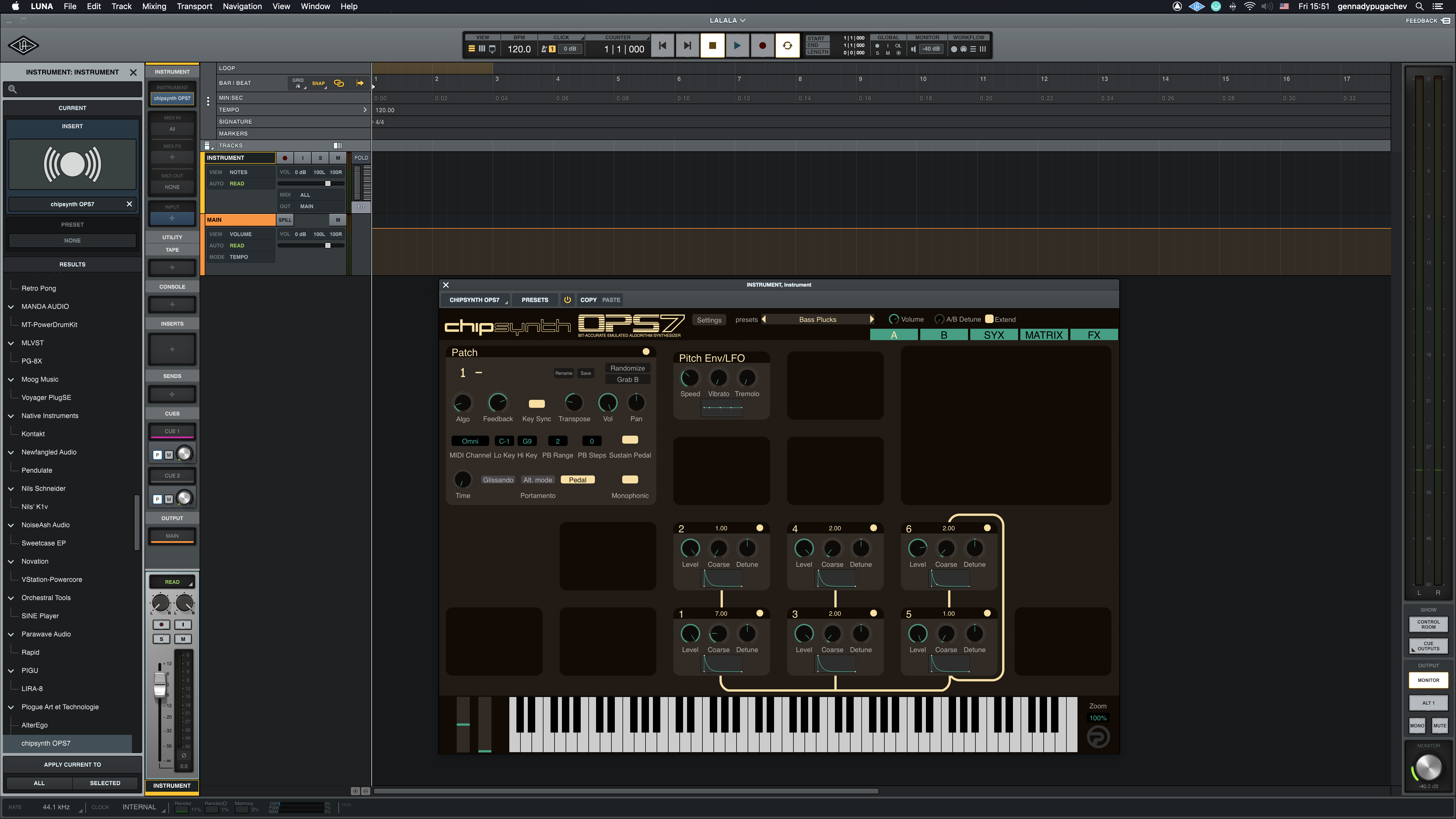The height and width of the screenshot is (819, 1456).
Task: Mute the MAIN track
Action: tap(338, 220)
